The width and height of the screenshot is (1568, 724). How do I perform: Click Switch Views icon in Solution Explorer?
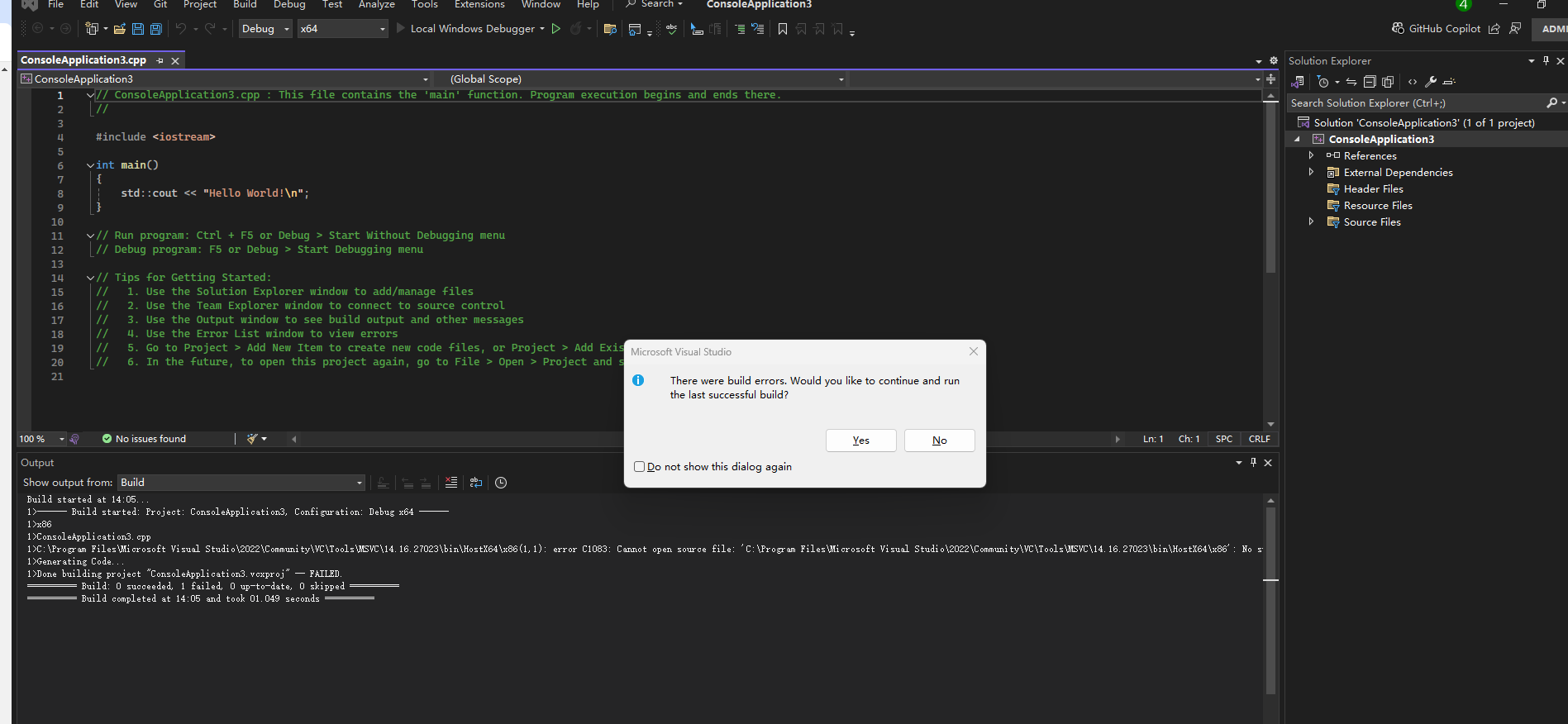click(1298, 82)
